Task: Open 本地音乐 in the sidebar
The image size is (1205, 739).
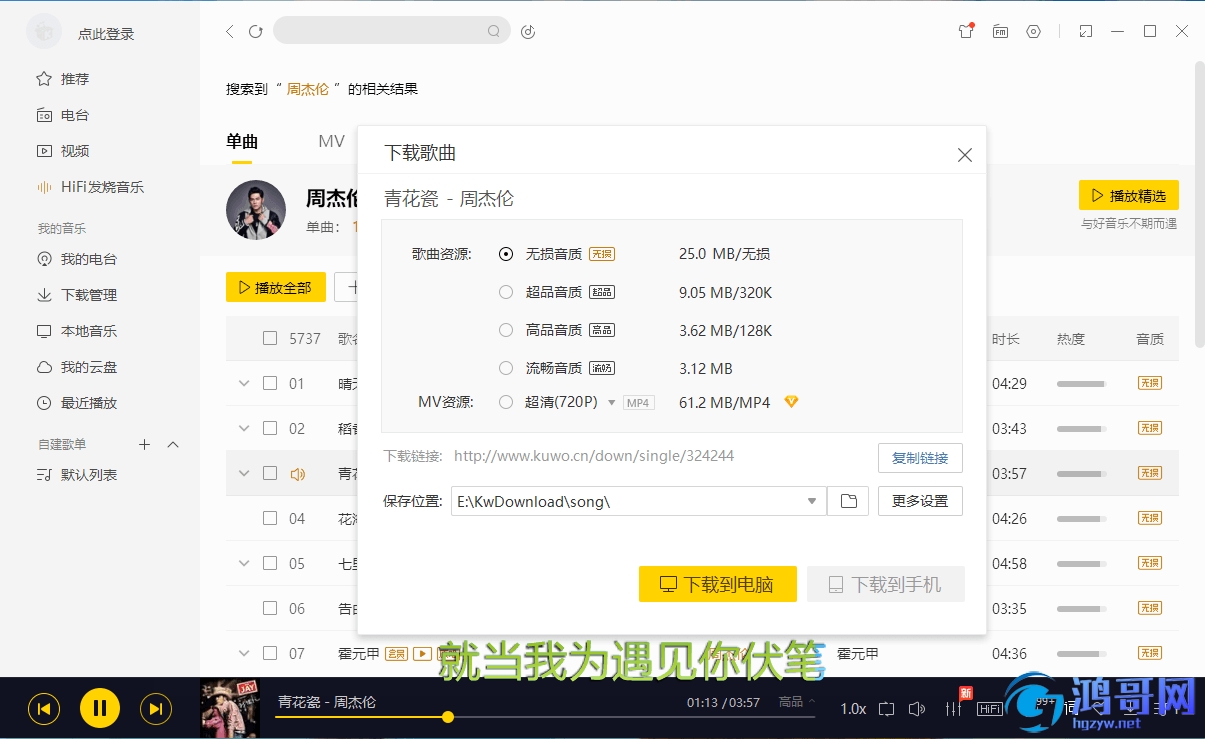Action: click(x=77, y=331)
